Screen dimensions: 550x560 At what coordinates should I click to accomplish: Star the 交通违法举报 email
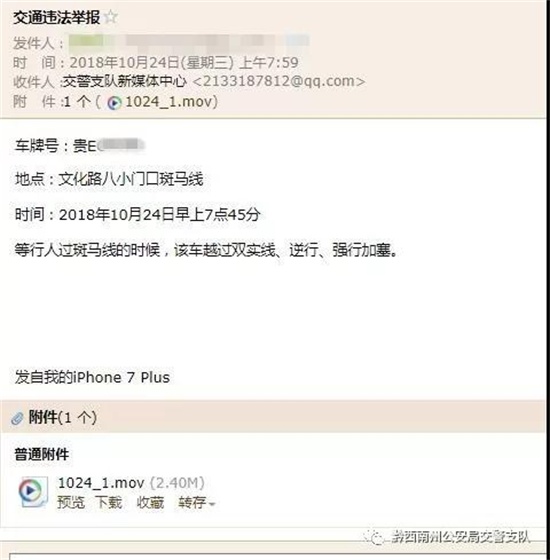tap(111, 16)
